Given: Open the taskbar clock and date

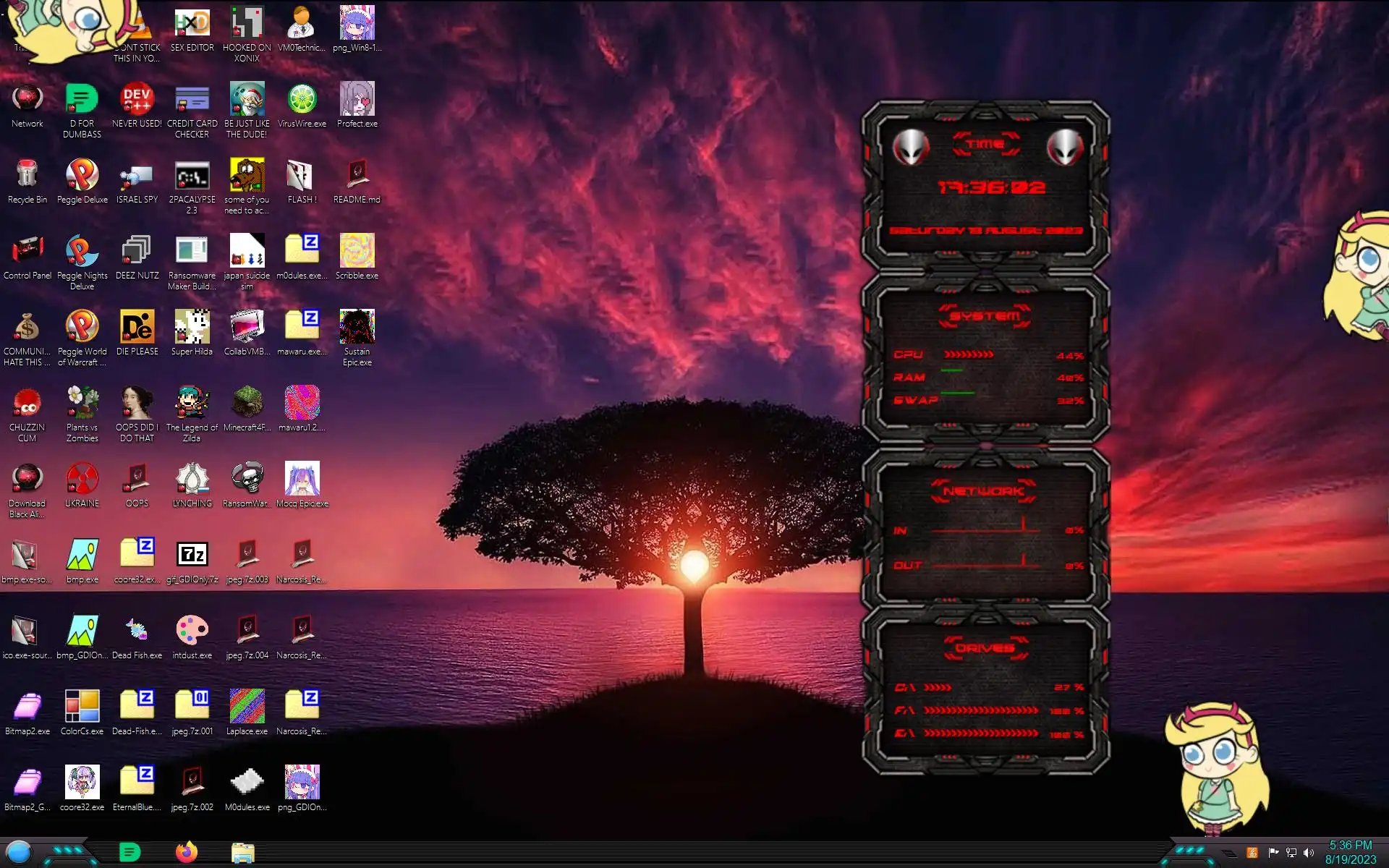Looking at the screenshot, I should (x=1350, y=852).
